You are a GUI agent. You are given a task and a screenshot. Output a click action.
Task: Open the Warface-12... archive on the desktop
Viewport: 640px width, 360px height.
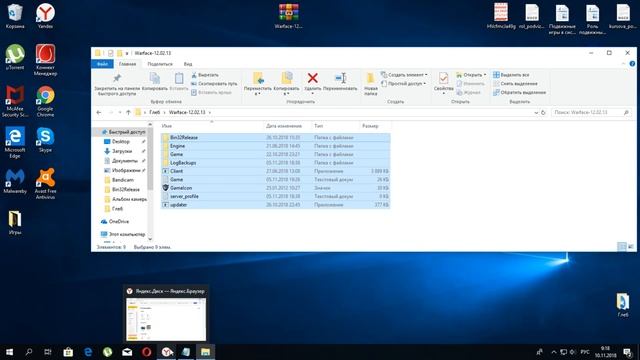click(x=289, y=16)
